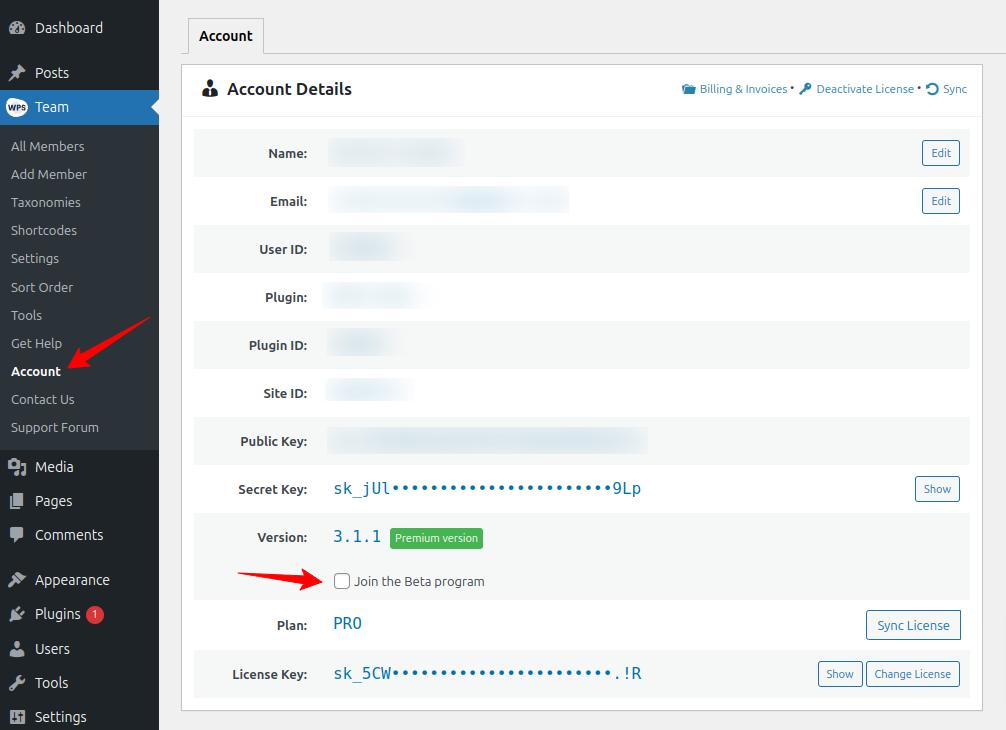Click the WPS Team badge icon
This screenshot has height=730, width=1006.
(x=19, y=106)
